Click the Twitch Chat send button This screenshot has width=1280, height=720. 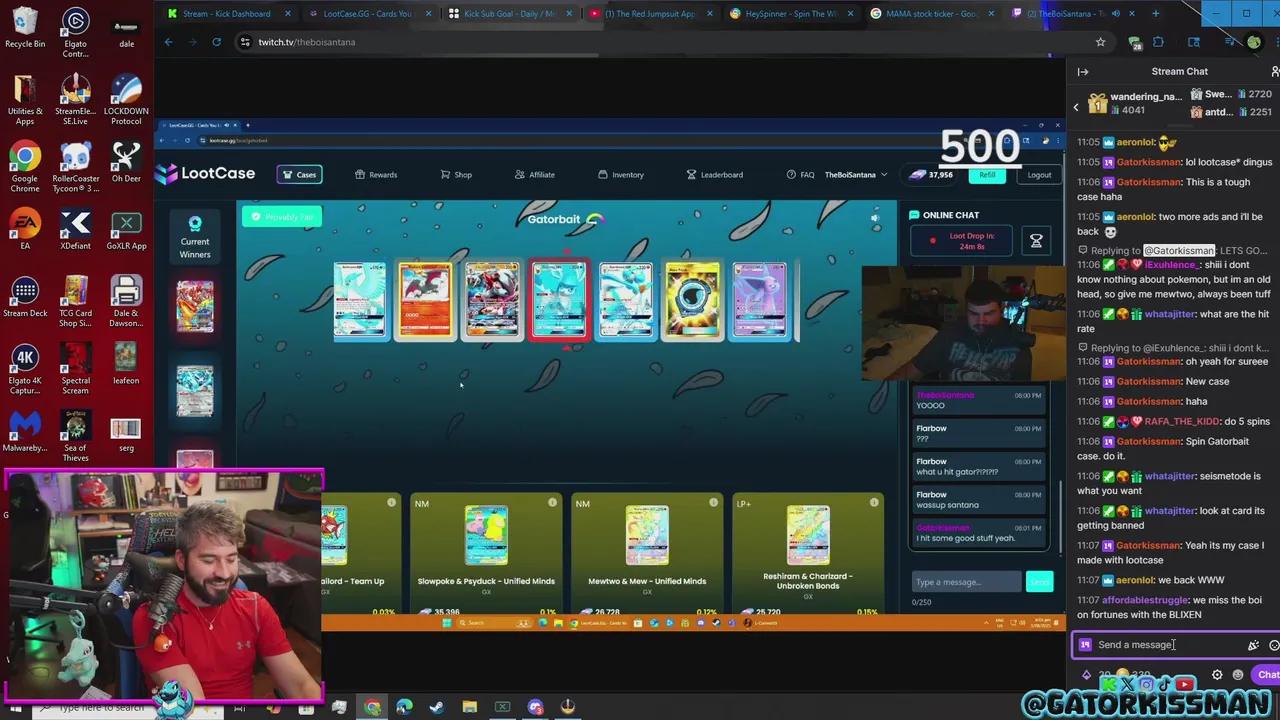[1268, 675]
